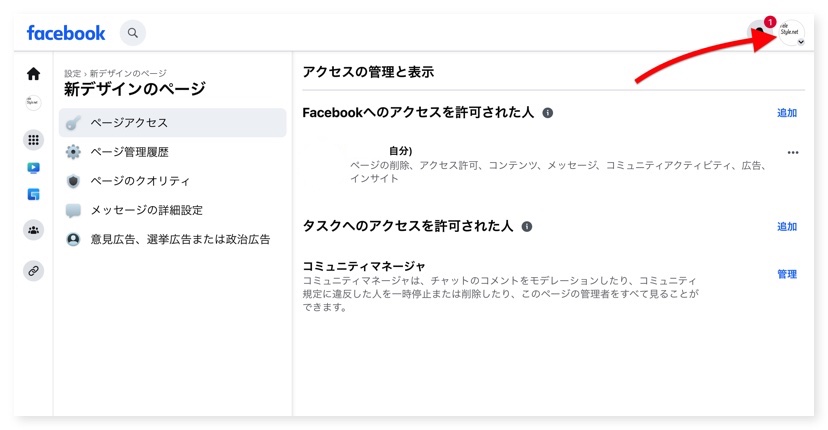Click 追加 for Facebook access section

[x=787, y=113]
